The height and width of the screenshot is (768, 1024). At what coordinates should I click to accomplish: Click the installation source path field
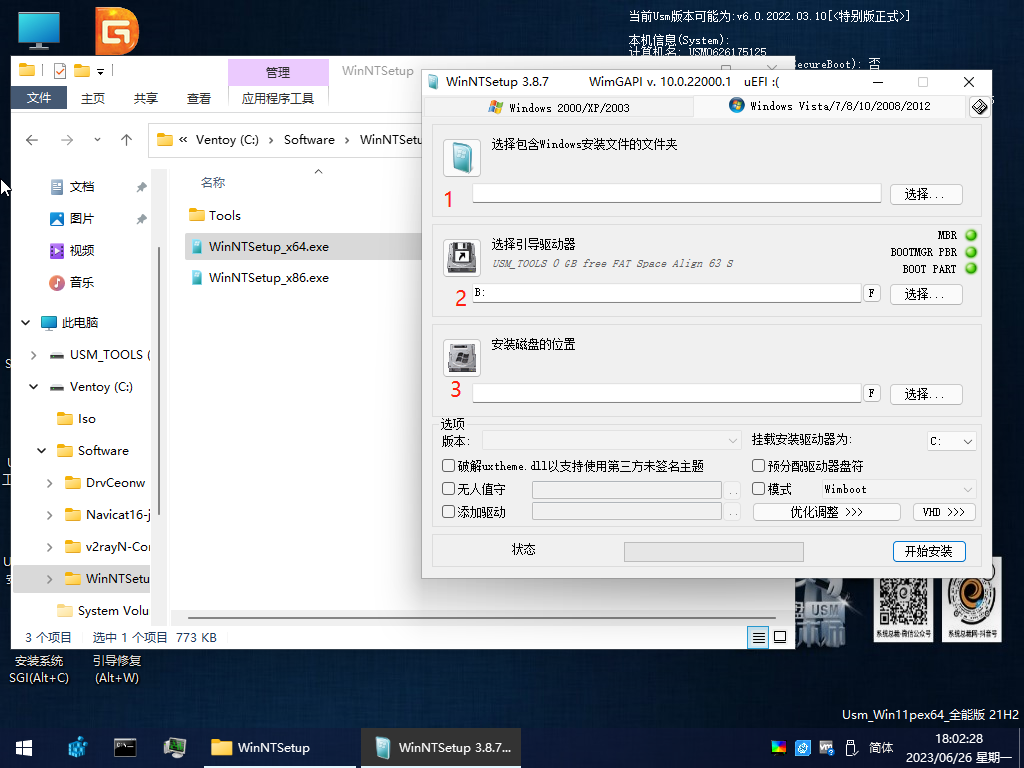677,193
